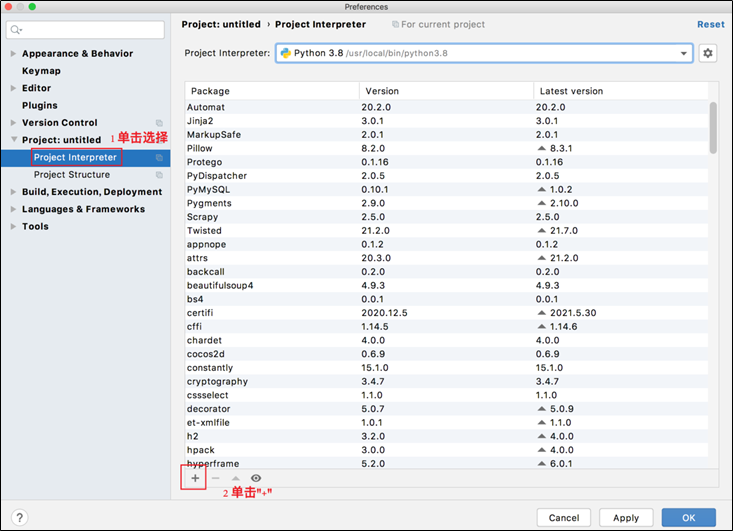Click the Package column header

(x=272, y=91)
